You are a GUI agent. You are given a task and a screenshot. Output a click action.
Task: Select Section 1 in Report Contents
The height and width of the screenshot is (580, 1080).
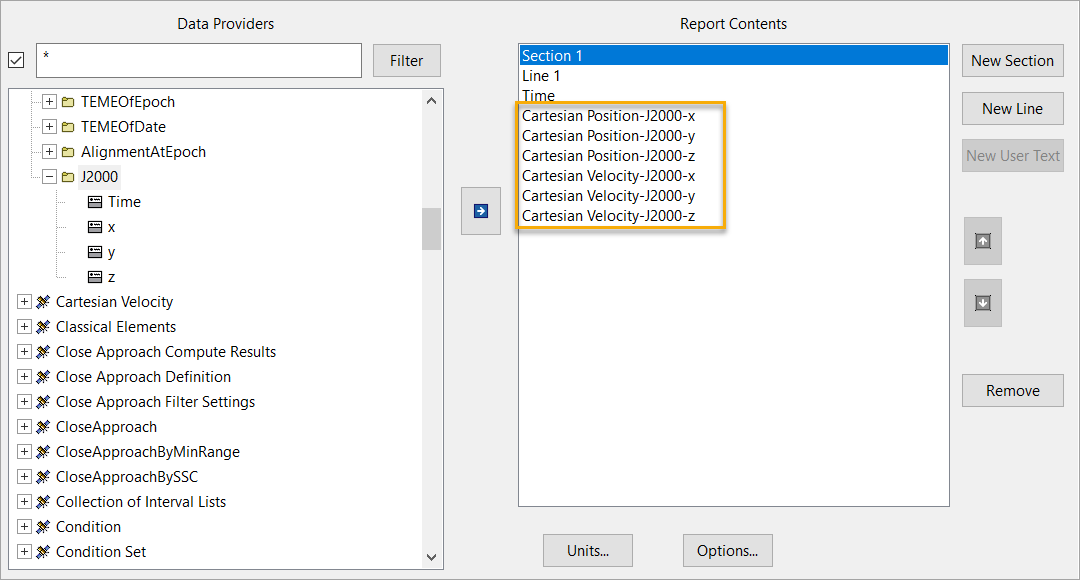(x=734, y=56)
